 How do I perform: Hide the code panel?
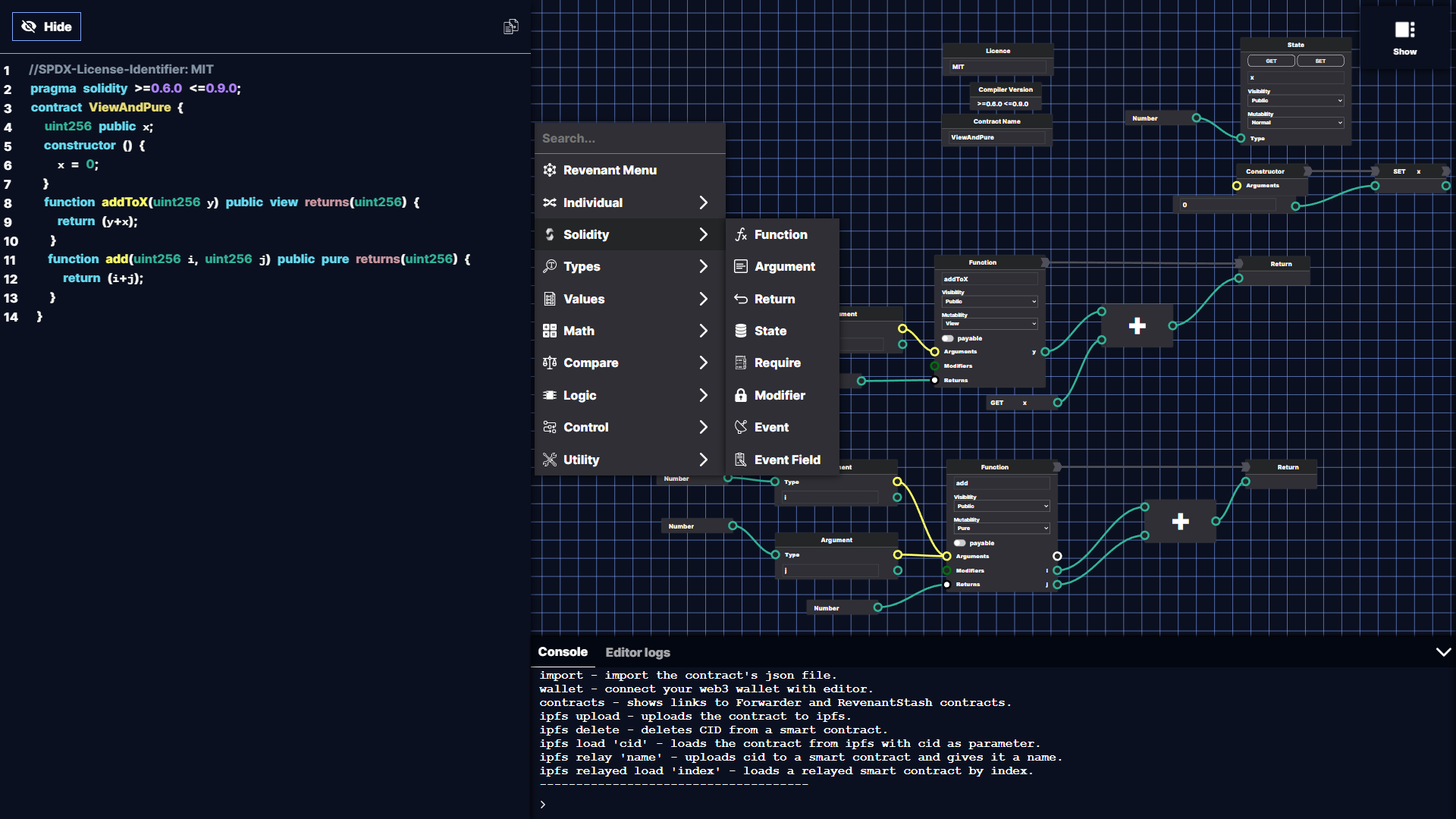tap(46, 27)
